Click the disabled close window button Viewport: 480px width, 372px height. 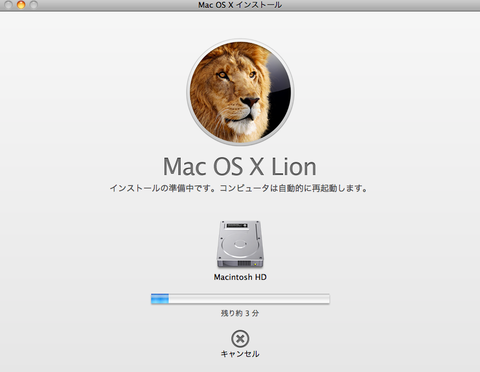tap(8, 5)
